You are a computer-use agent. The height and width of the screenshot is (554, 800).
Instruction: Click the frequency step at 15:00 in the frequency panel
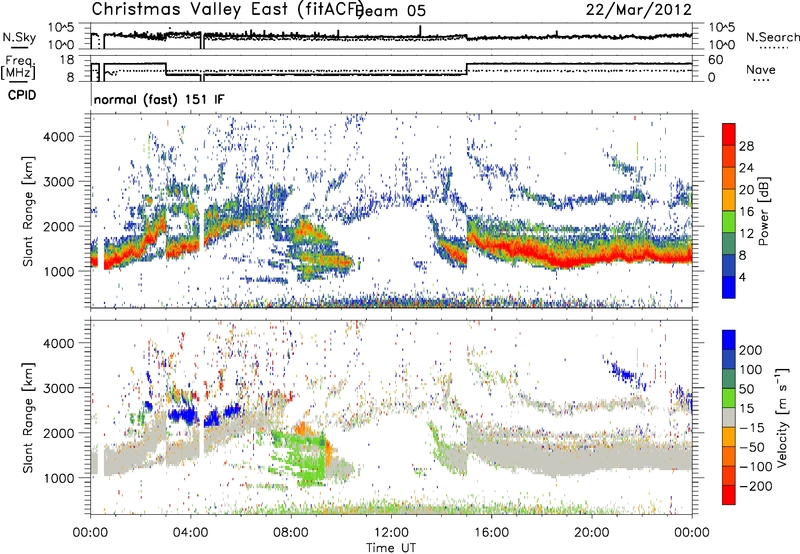click(x=467, y=69)
